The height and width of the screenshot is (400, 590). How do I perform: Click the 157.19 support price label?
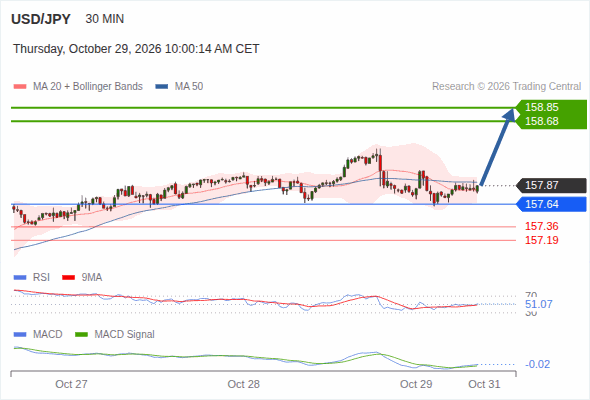pos(542,240)
